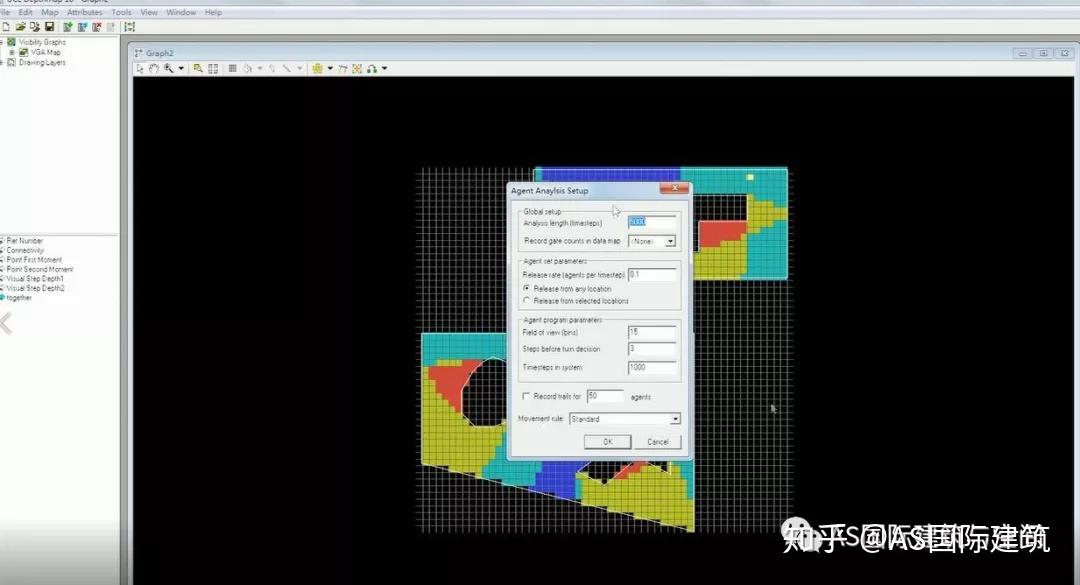Select 'Release from any location' option
This screenshot has height=585, width=1080.
[x=528, y=287]
